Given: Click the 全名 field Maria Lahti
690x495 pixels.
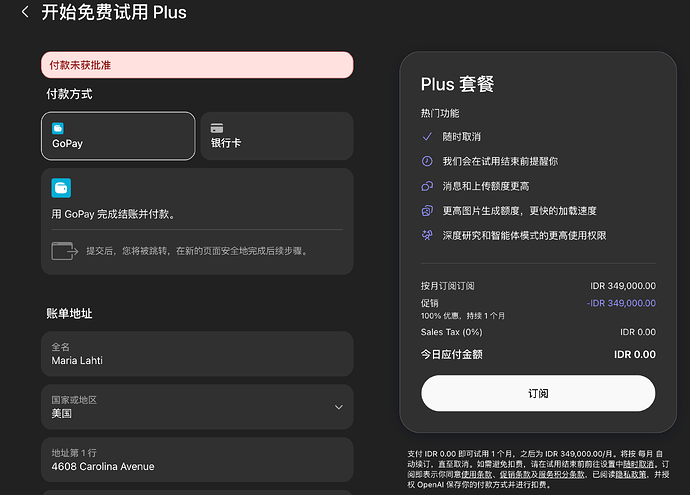Looking at the screenshot, I should click(197, 354).
